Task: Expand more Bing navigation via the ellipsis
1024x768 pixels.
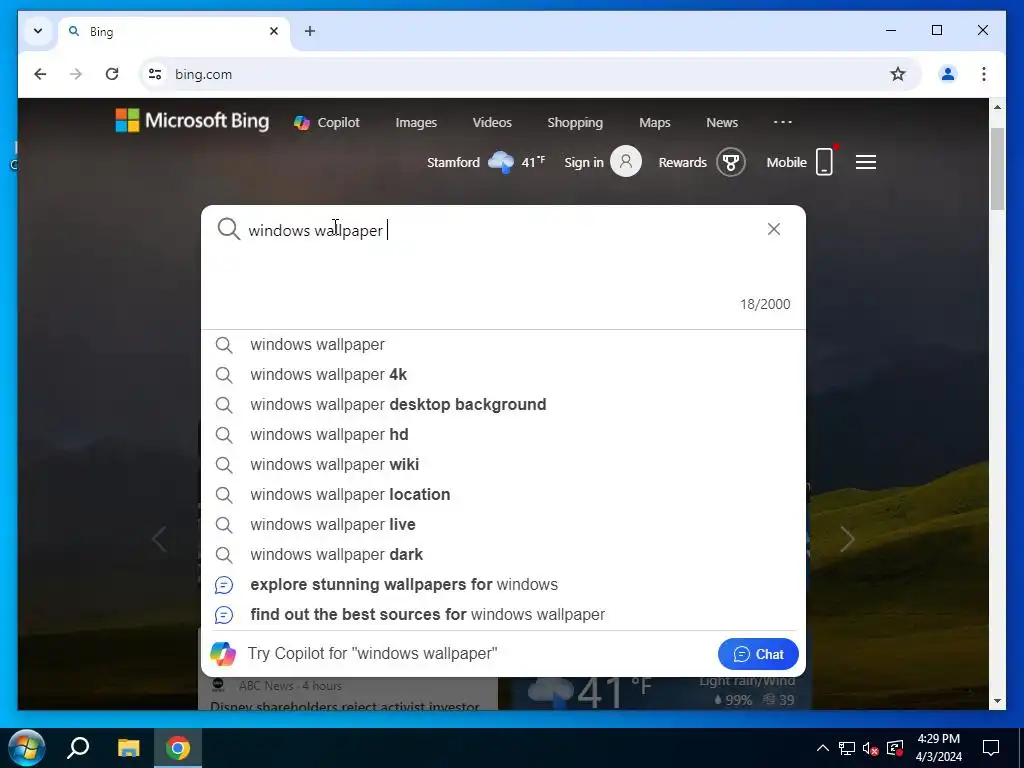Action: coord(782,122)
